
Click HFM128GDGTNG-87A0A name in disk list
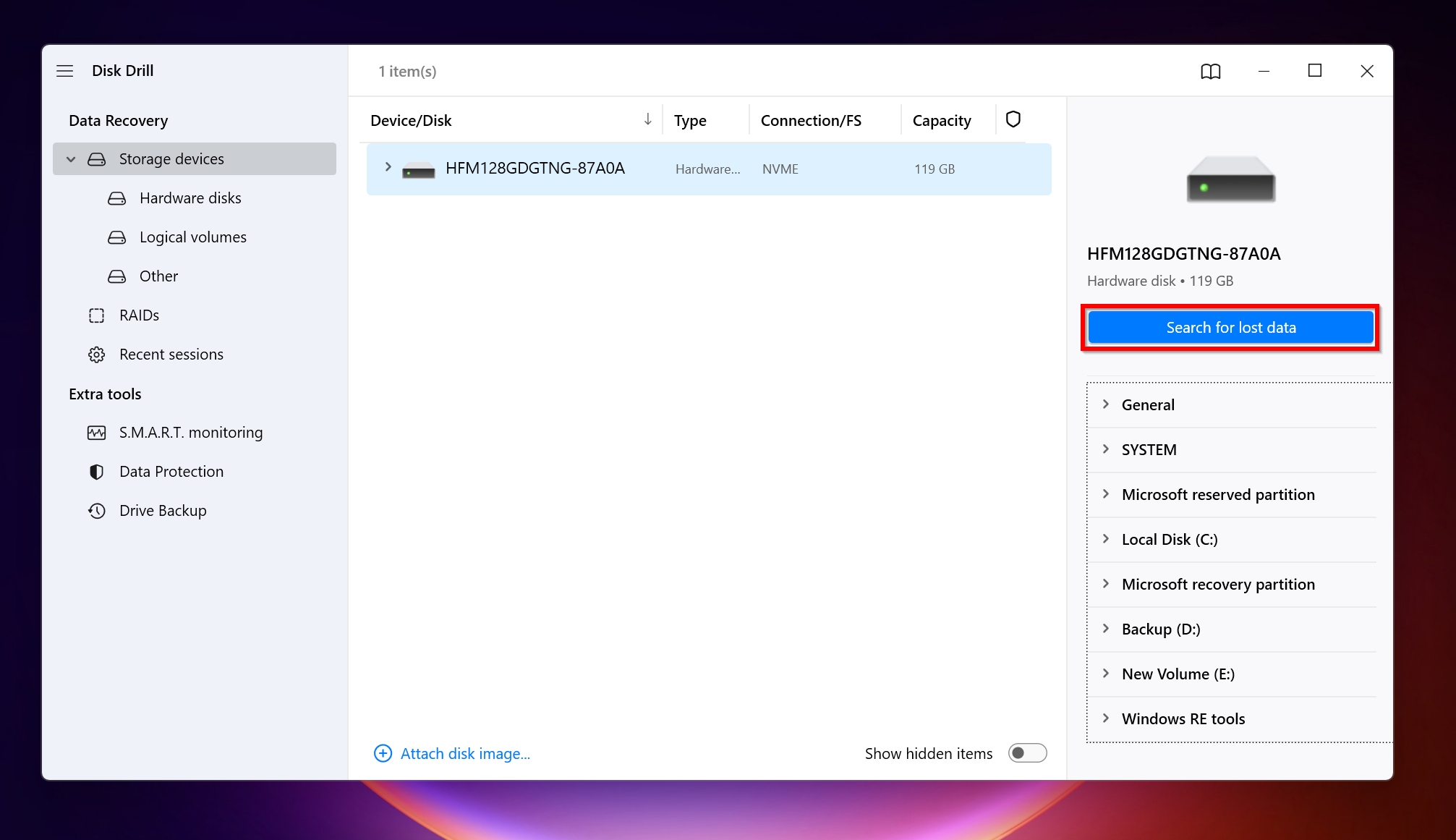coord(535,169)
